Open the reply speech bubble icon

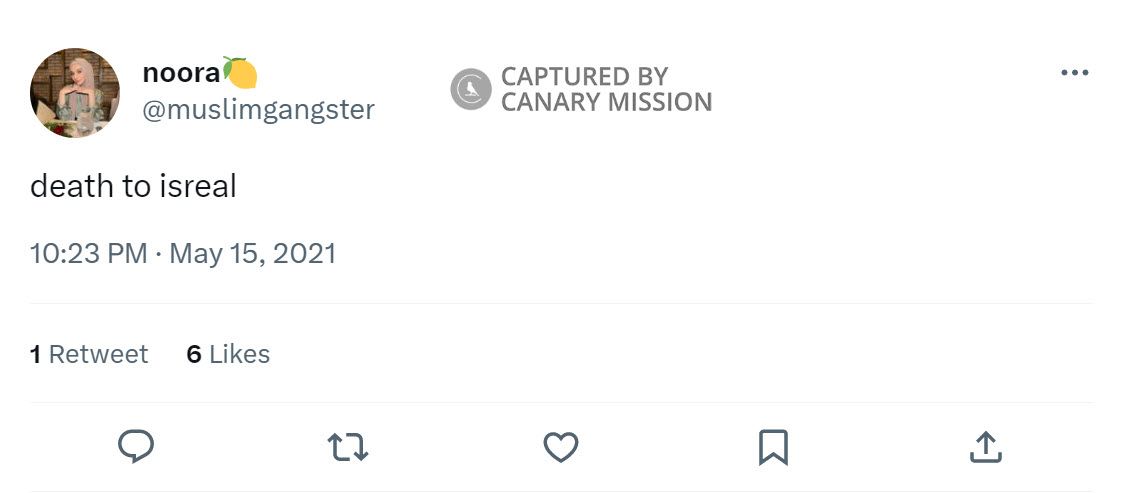point(136,447)
